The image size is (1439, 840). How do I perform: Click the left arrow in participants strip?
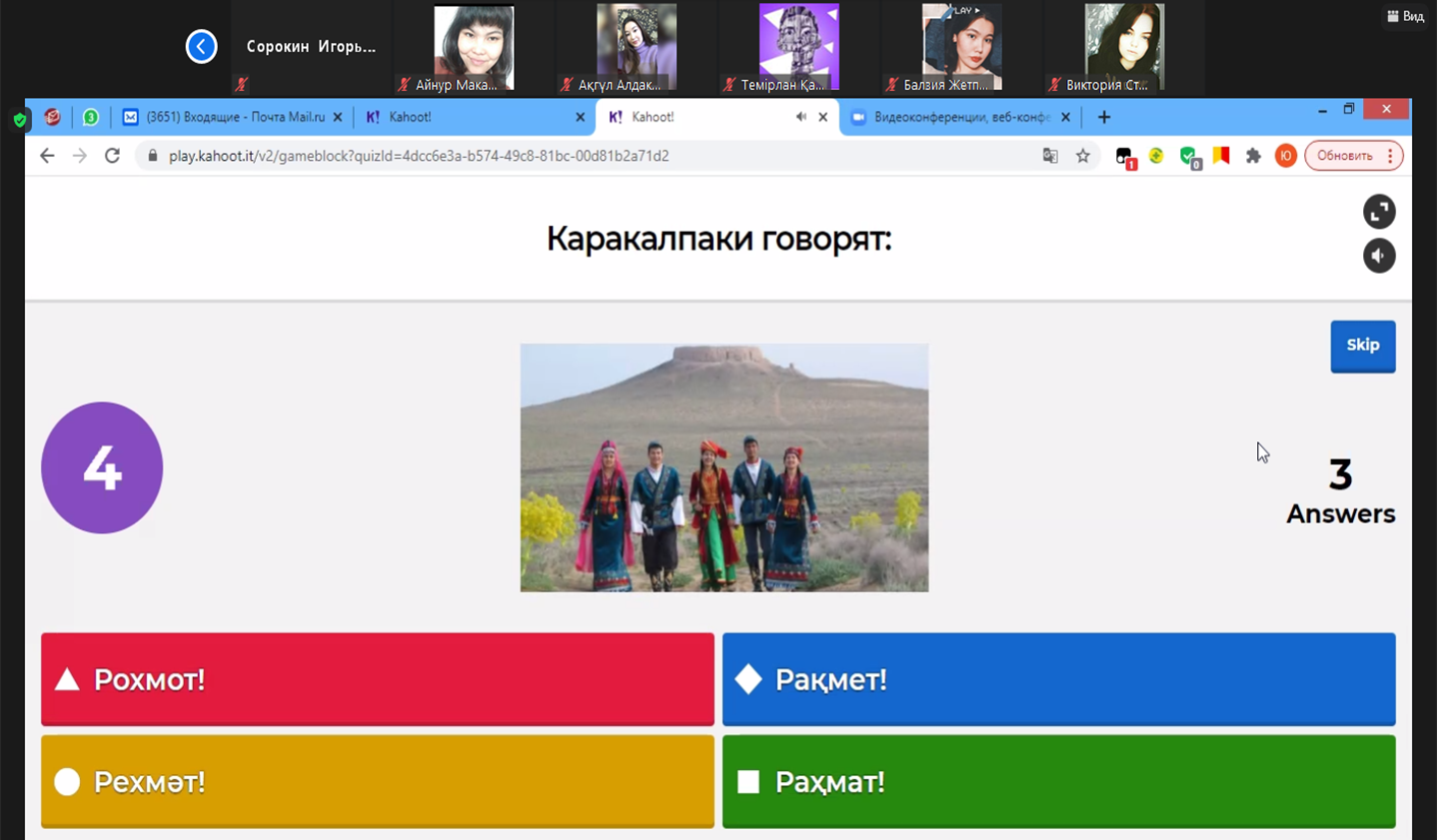[x=201, y=46]
